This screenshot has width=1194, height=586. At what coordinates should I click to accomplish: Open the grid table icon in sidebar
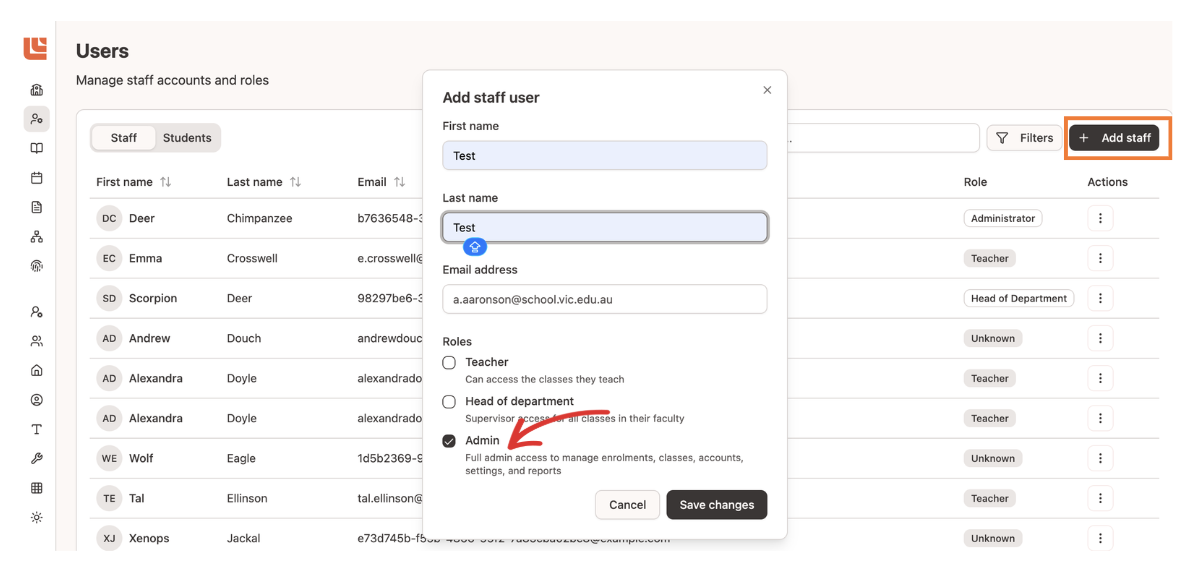(x=37, y=488)
